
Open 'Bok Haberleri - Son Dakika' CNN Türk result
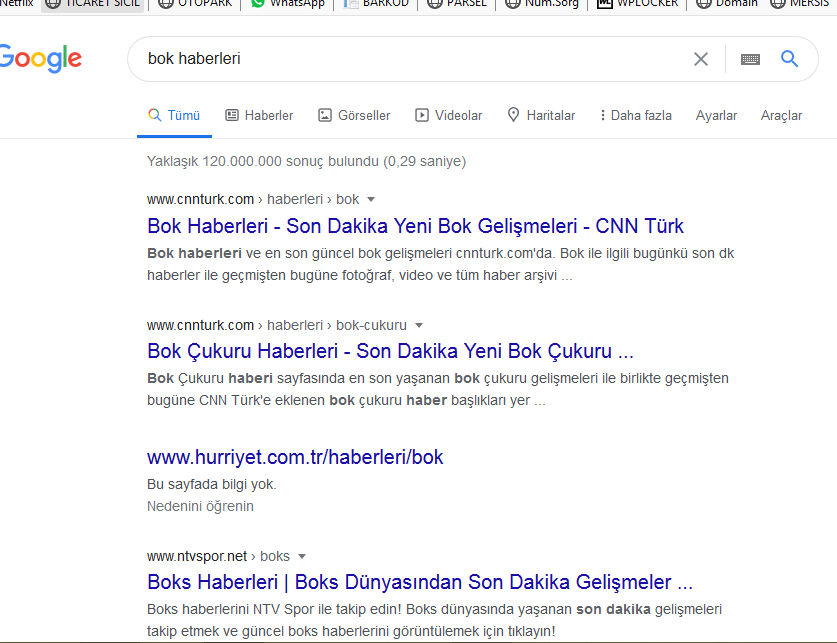coord(415,226)
